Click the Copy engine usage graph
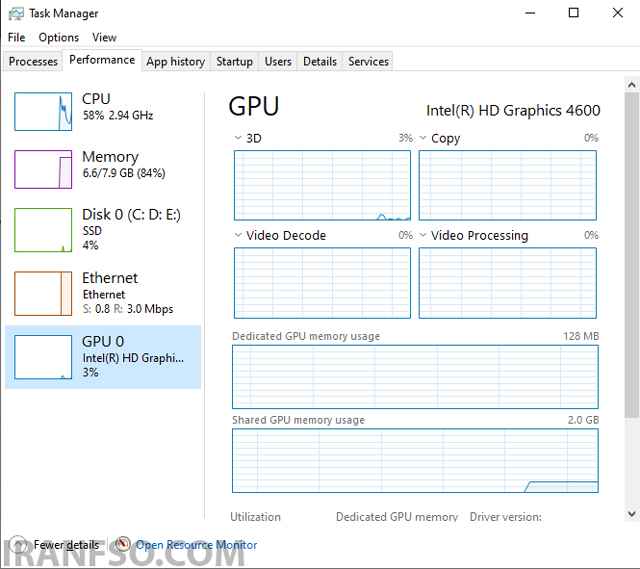 [507, 185]
